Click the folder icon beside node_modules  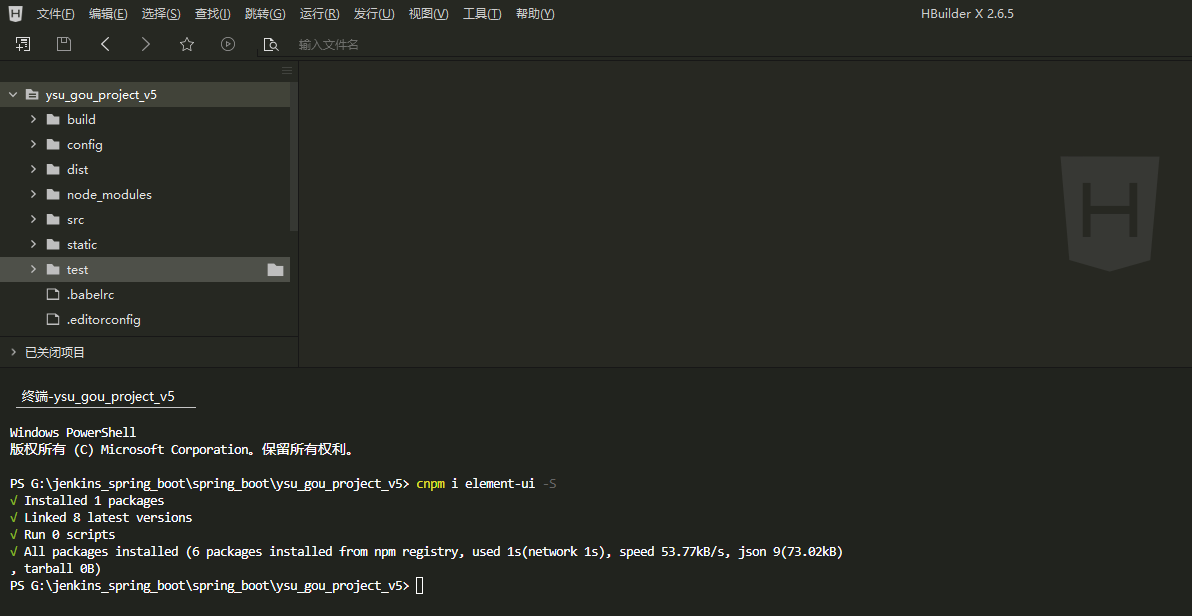pos(53,195)
